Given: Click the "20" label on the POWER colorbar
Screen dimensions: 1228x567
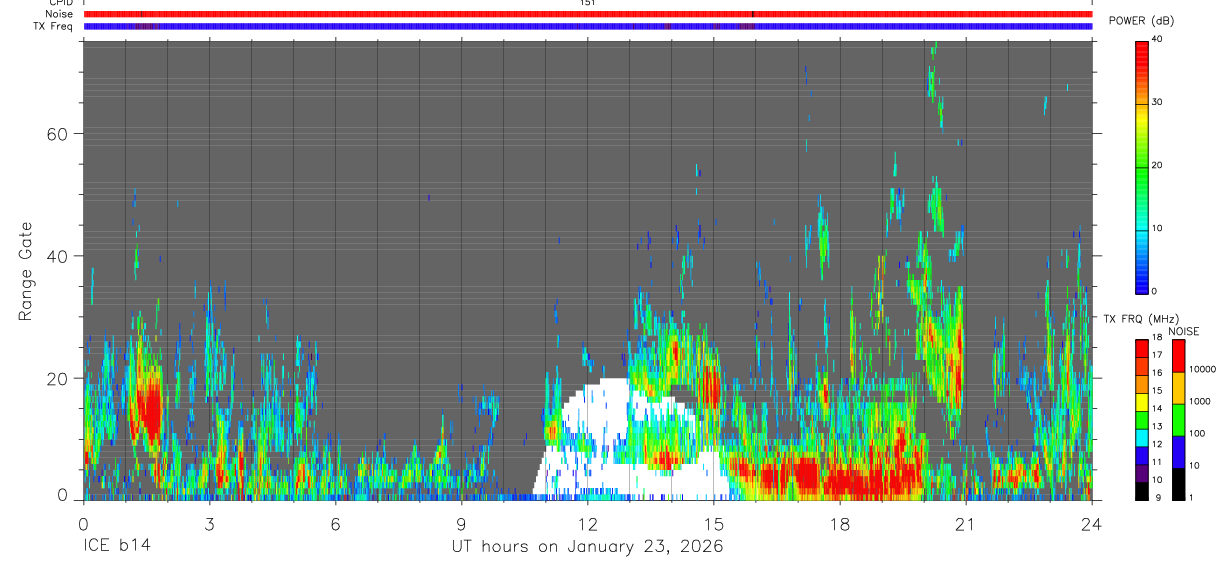Looking at the screenshot, I should click(1157, 165).
